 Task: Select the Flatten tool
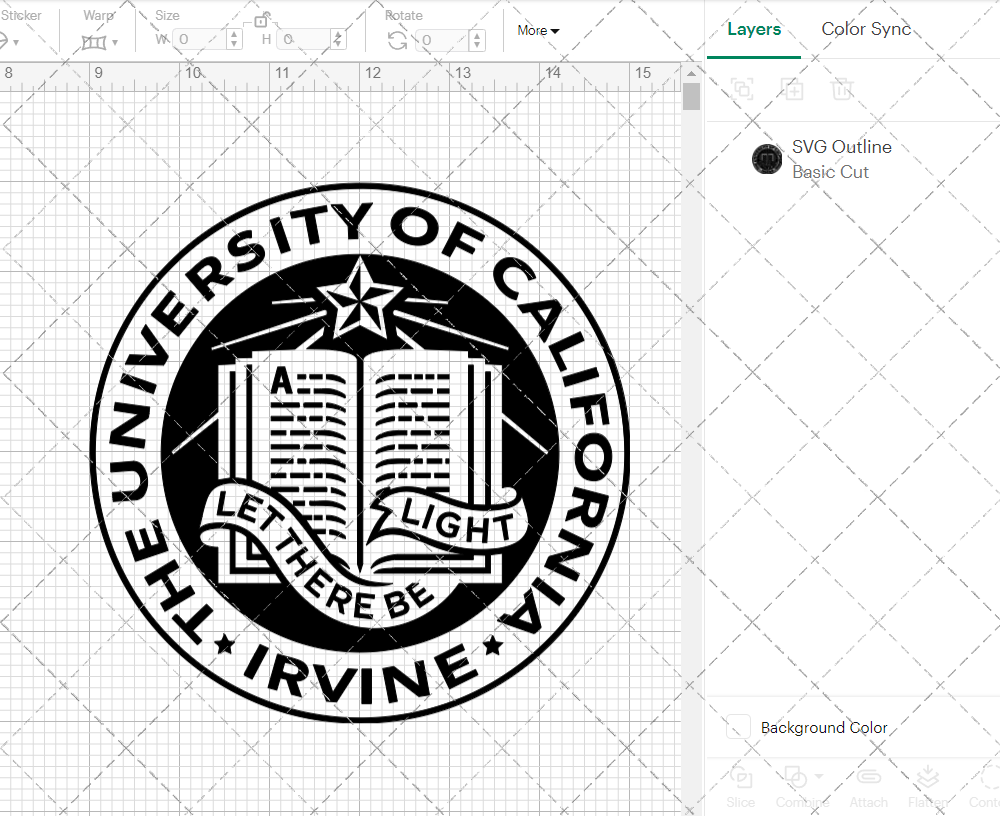coord(927,778)
